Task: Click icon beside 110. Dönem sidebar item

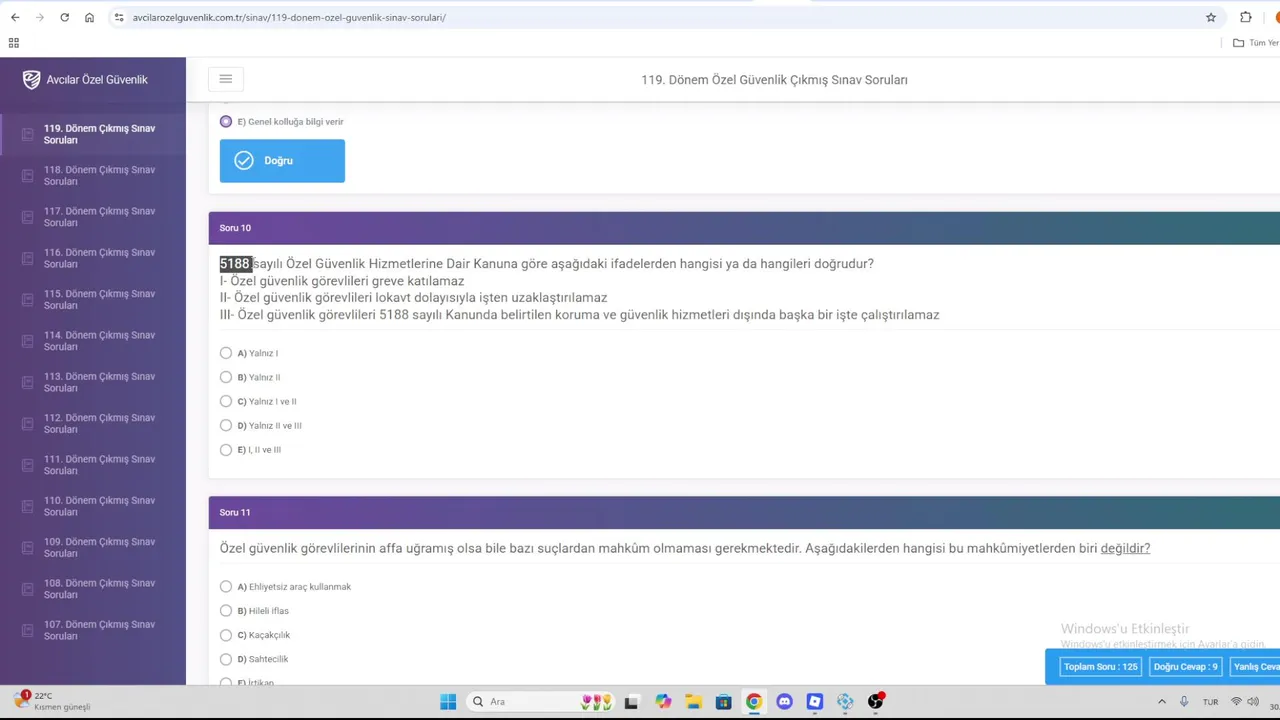Action: click(x=27, y=506)
